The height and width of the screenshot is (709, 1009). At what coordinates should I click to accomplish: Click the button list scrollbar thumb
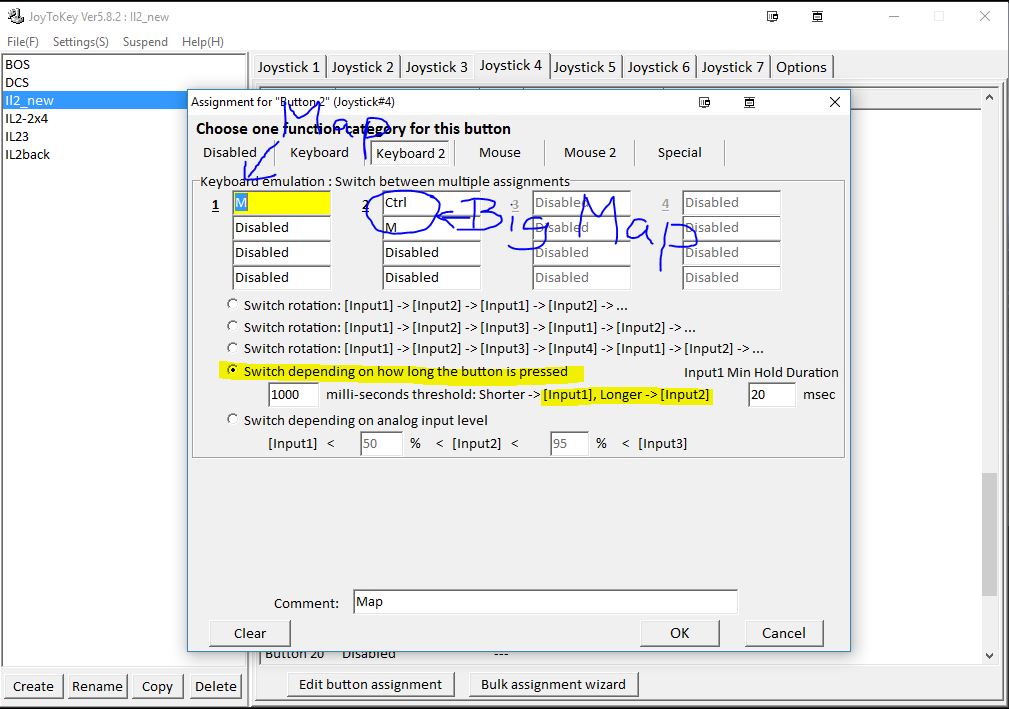pyautogui.click(x=990, y=535)
